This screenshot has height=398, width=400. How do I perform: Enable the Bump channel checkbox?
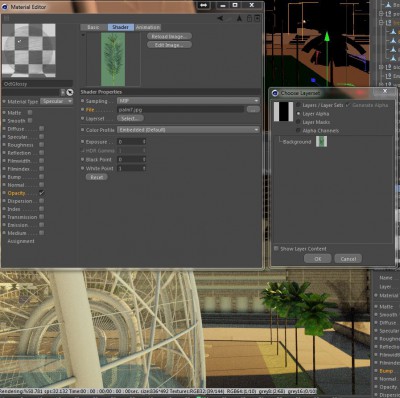coord(41,177)
